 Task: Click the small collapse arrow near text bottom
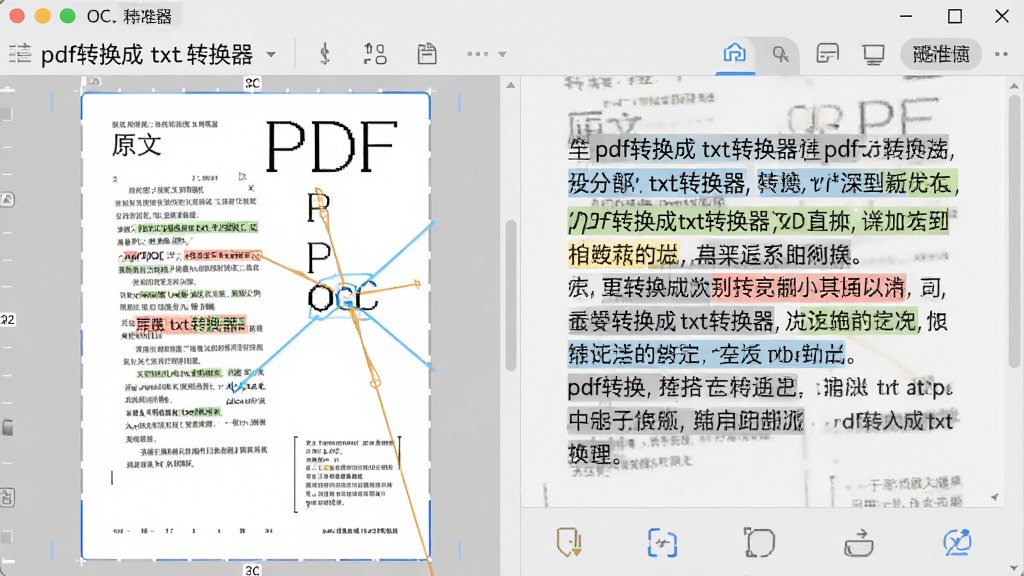[x=995, y=498]
